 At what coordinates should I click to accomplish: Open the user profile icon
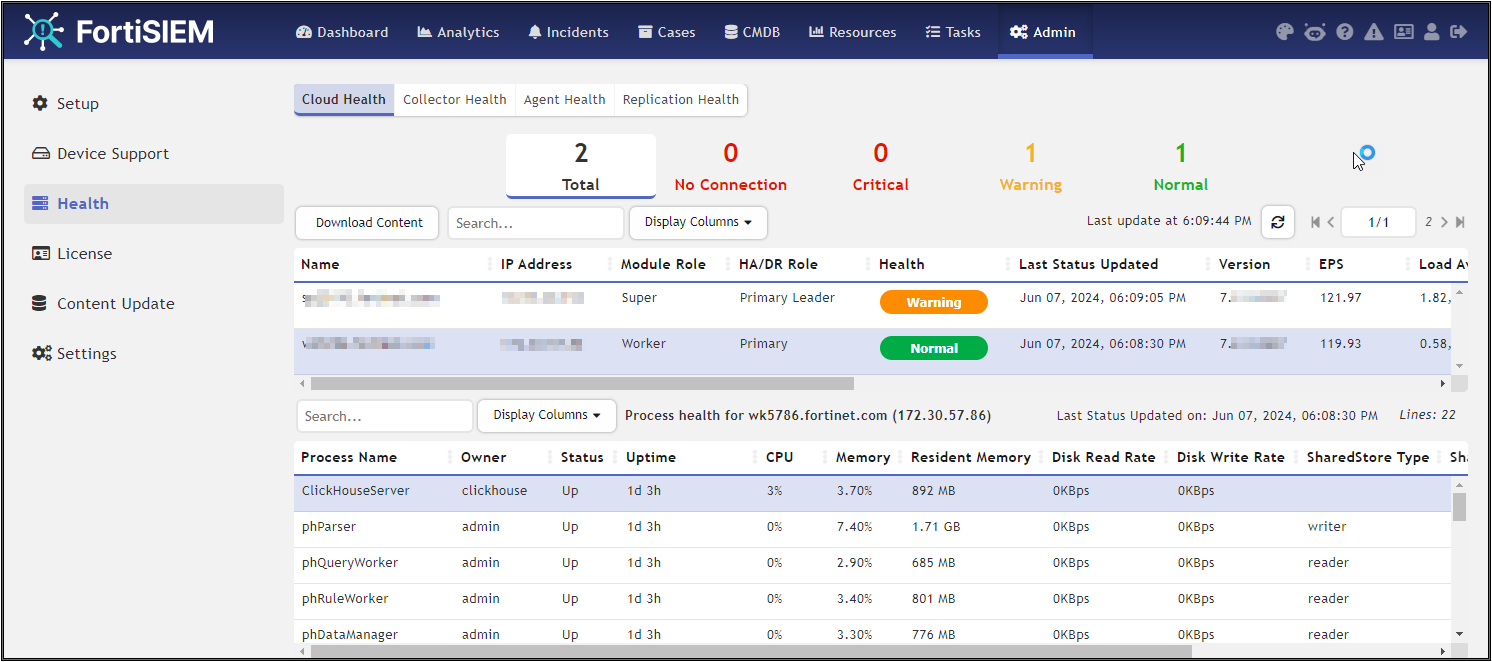[1430, 31]
